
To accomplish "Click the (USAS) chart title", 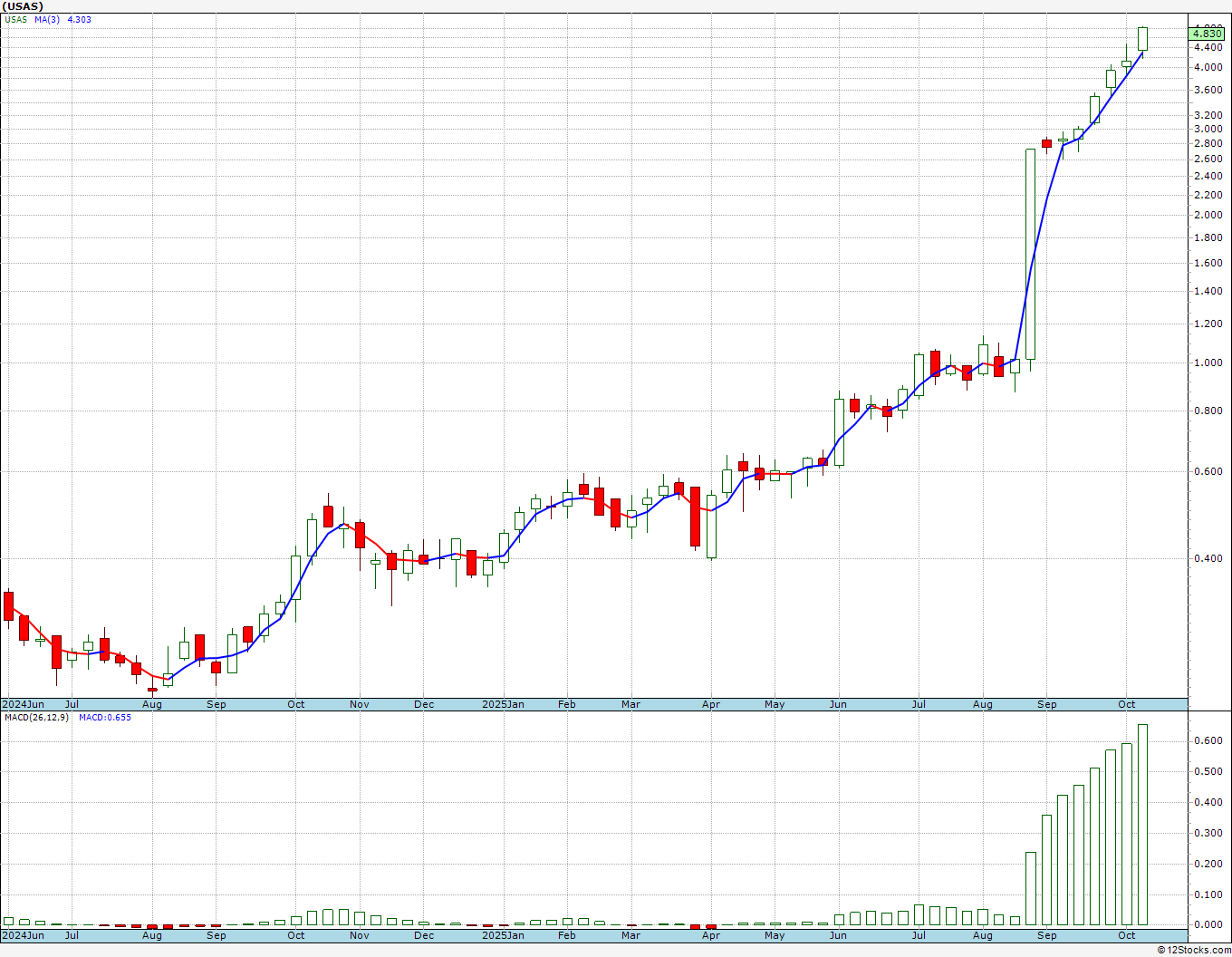I will coord(23,6).
